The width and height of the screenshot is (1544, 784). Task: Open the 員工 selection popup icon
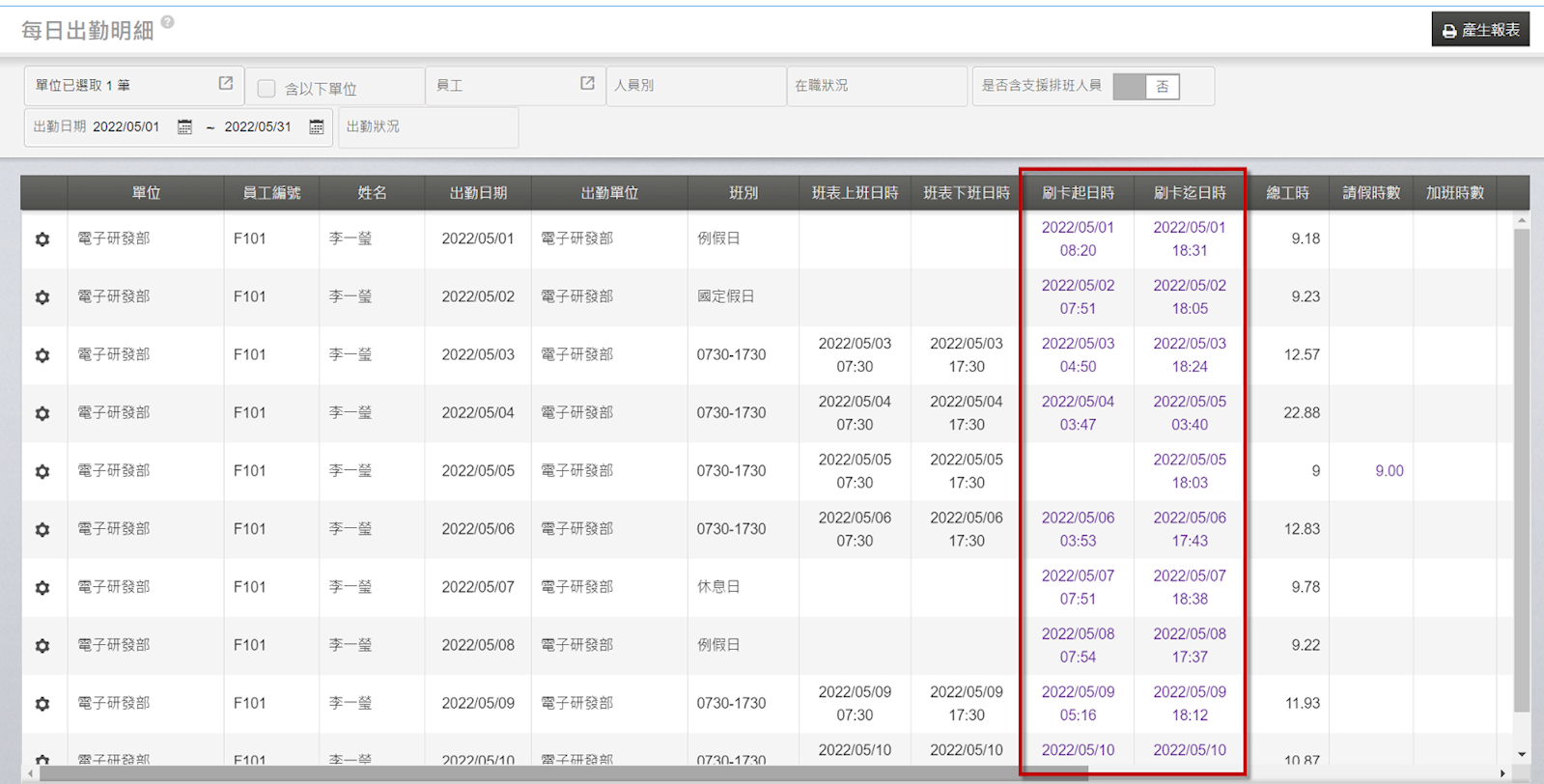[x=587, y=84]
